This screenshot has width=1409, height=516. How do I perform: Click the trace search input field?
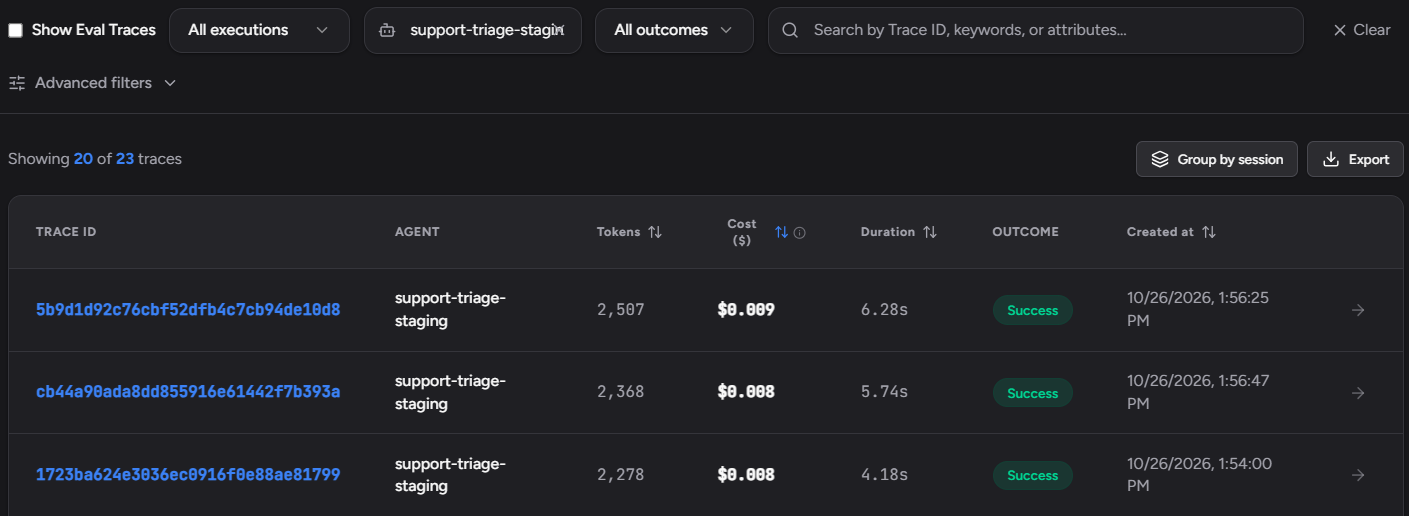coord(1035,30)
